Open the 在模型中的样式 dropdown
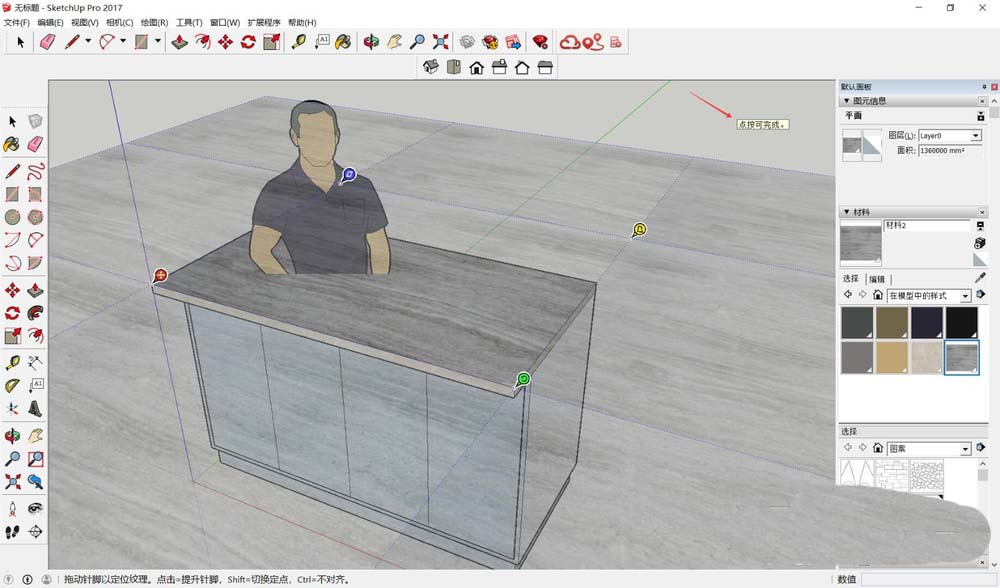The height and width of the screenshot is (588, 1000). click(x=965, y=296)
